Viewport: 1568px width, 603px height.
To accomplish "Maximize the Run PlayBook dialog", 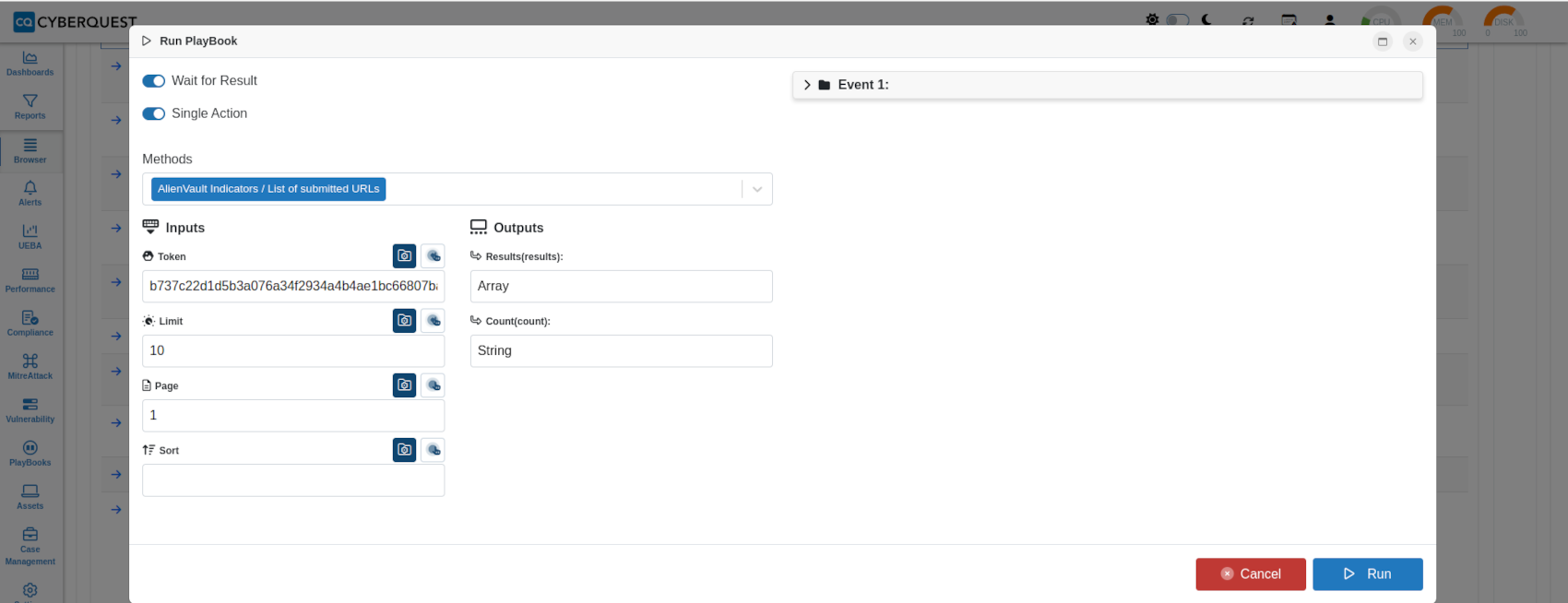I will coord(1383,41).
